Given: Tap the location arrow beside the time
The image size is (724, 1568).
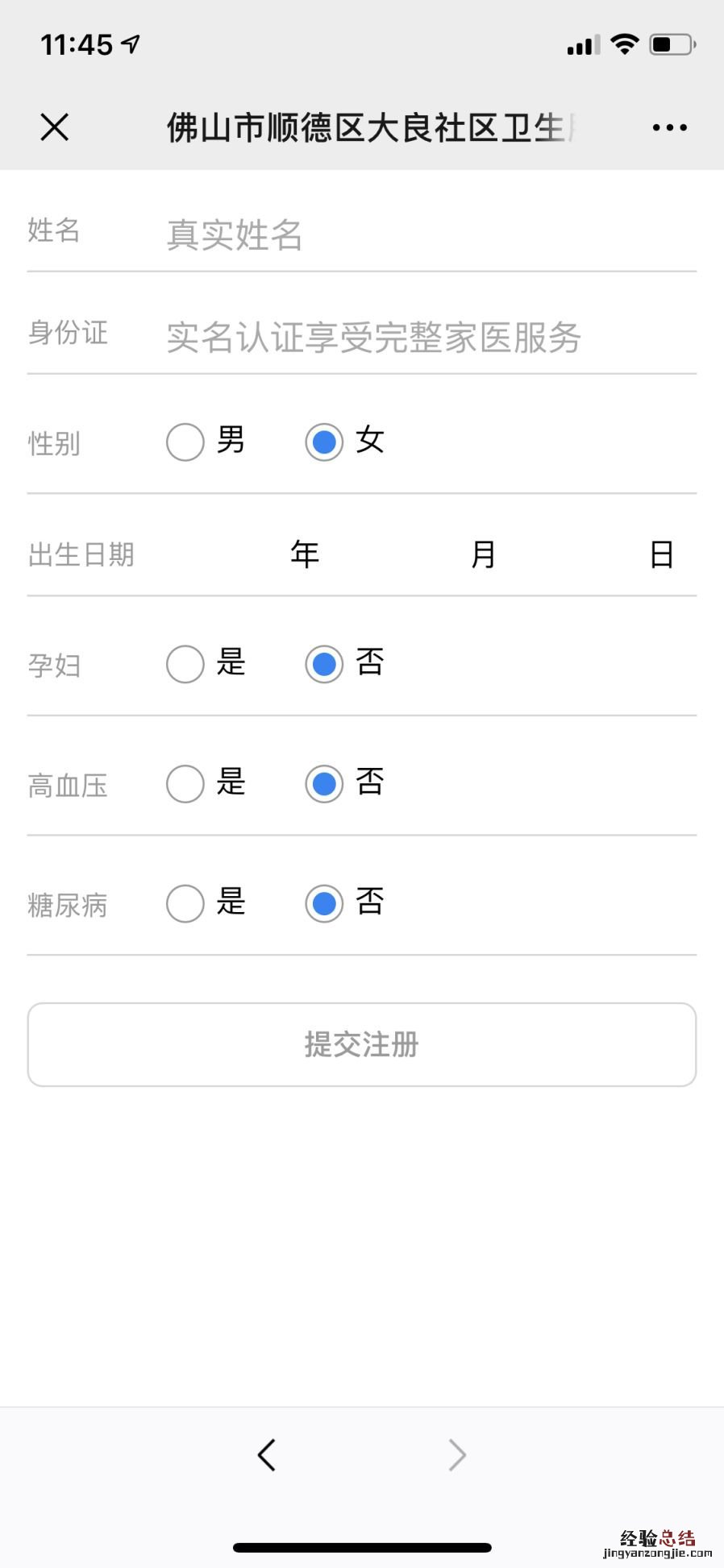Looking at the screenshot, I should click(x=131, y=44).
